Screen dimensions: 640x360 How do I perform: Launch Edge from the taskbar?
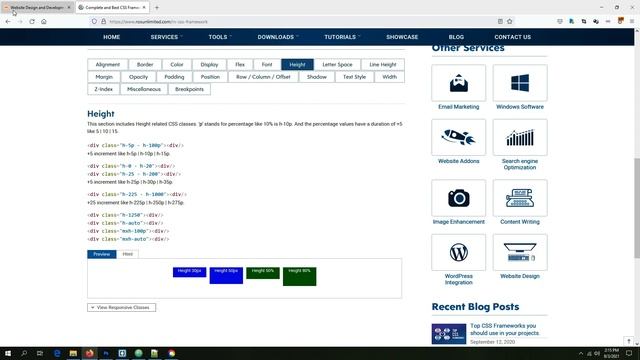tap(57, 353)
